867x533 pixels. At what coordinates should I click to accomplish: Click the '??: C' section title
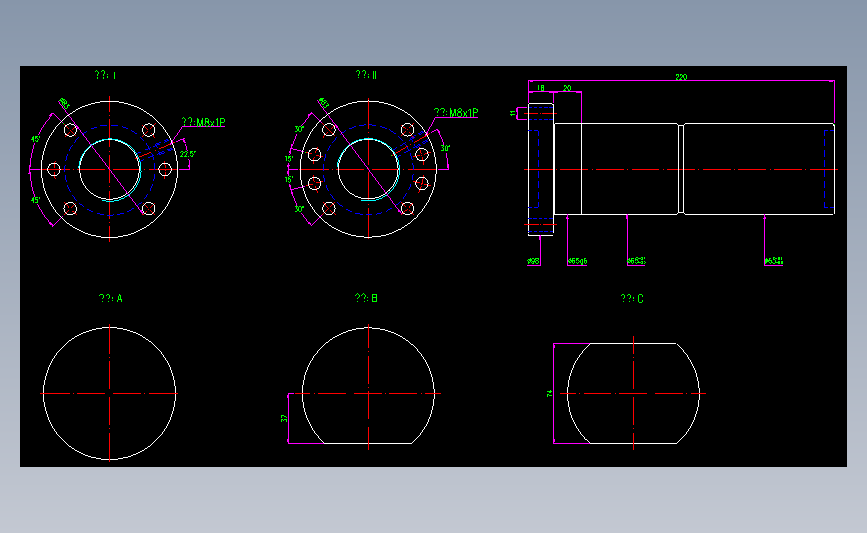[632, 299]
